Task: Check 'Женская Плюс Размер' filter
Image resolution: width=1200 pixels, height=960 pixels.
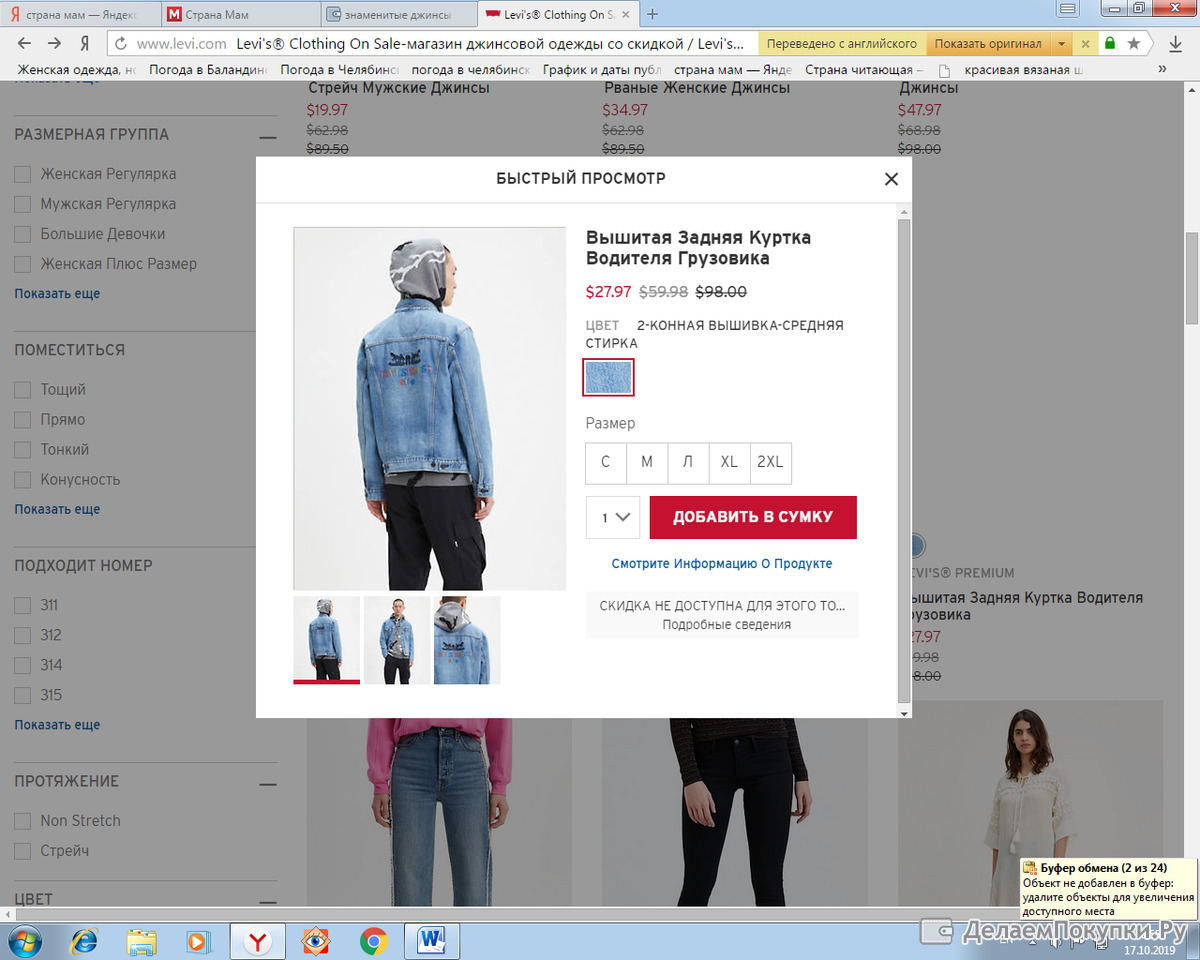Action: [x=22, y=264]
